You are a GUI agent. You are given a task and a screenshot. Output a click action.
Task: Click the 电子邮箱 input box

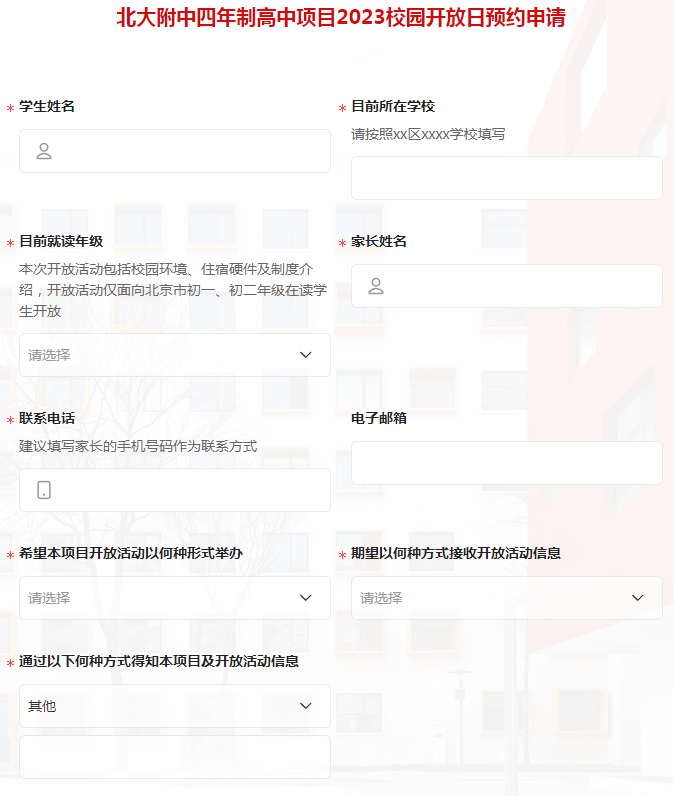(507, 462)
